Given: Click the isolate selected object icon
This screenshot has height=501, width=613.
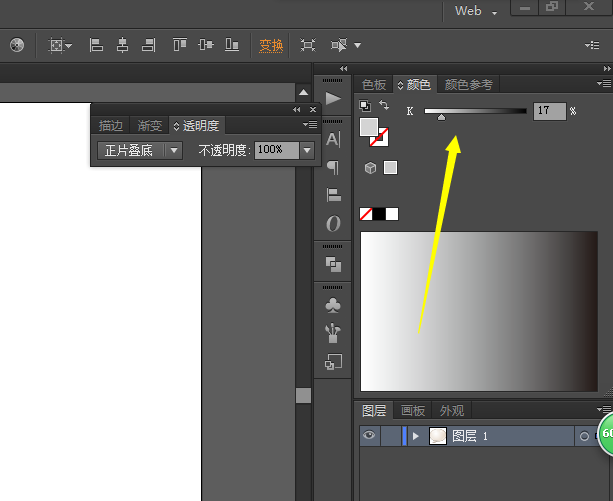Looking at the screenshot, I should 308,45.
